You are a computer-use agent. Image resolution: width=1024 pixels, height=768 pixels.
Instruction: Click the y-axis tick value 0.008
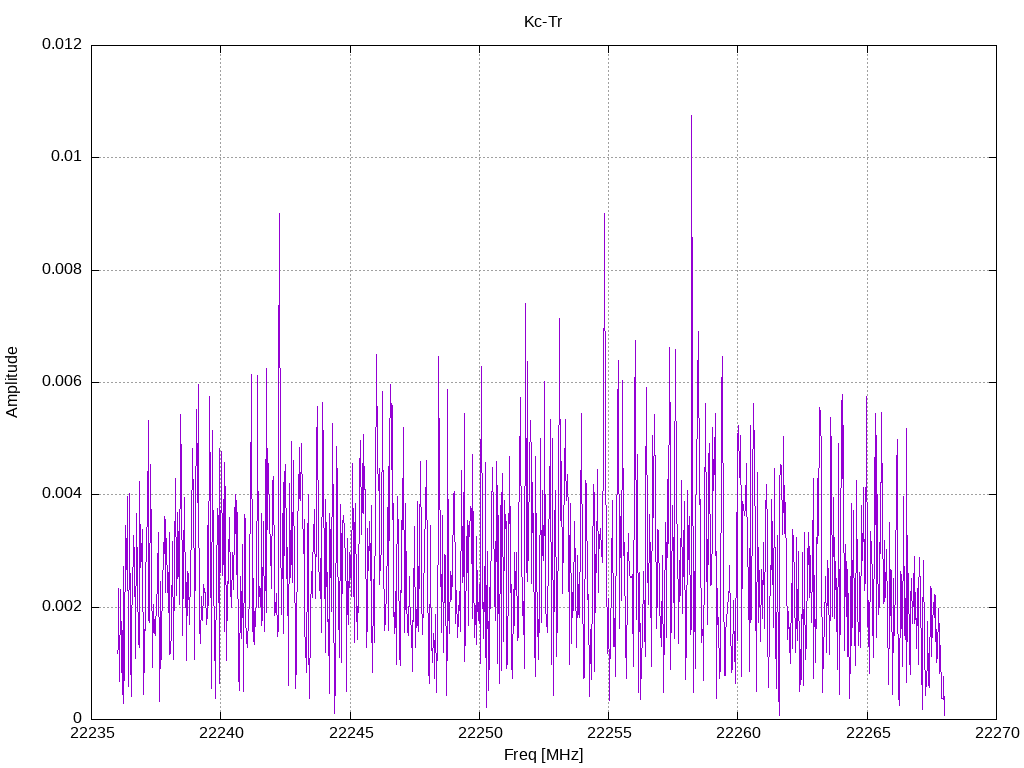pos(62,270)
